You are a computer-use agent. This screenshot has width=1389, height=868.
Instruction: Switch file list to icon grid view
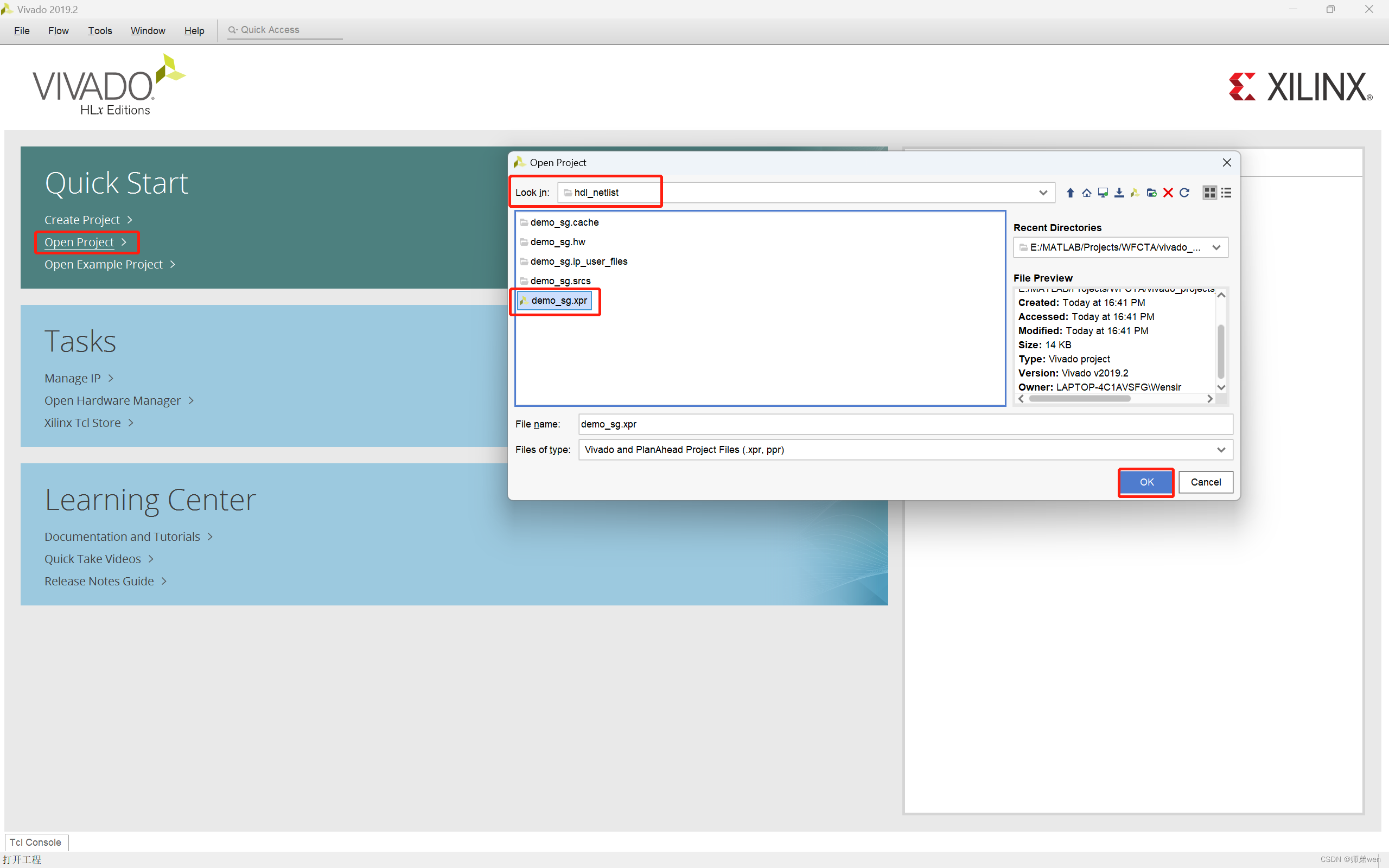point(1209,193)
